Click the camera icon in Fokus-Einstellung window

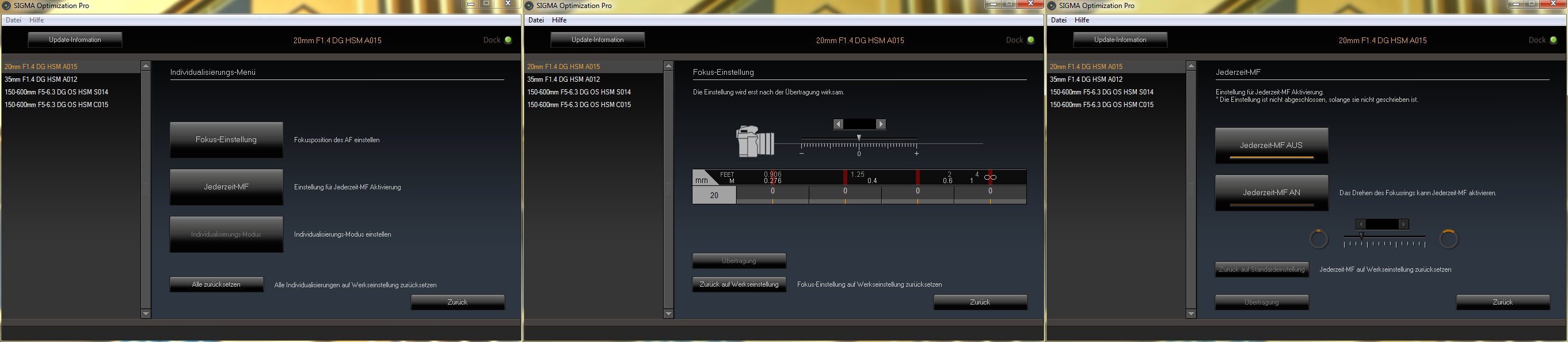[755, 142]
